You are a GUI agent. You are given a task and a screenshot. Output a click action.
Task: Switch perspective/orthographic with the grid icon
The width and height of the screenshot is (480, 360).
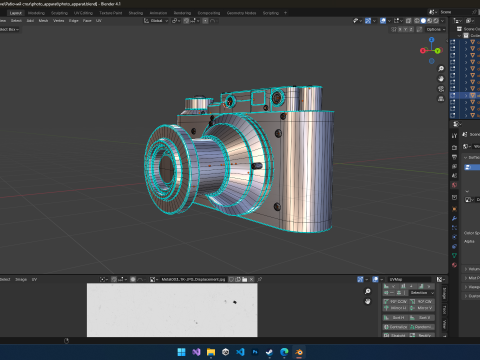tap(441, 99)
